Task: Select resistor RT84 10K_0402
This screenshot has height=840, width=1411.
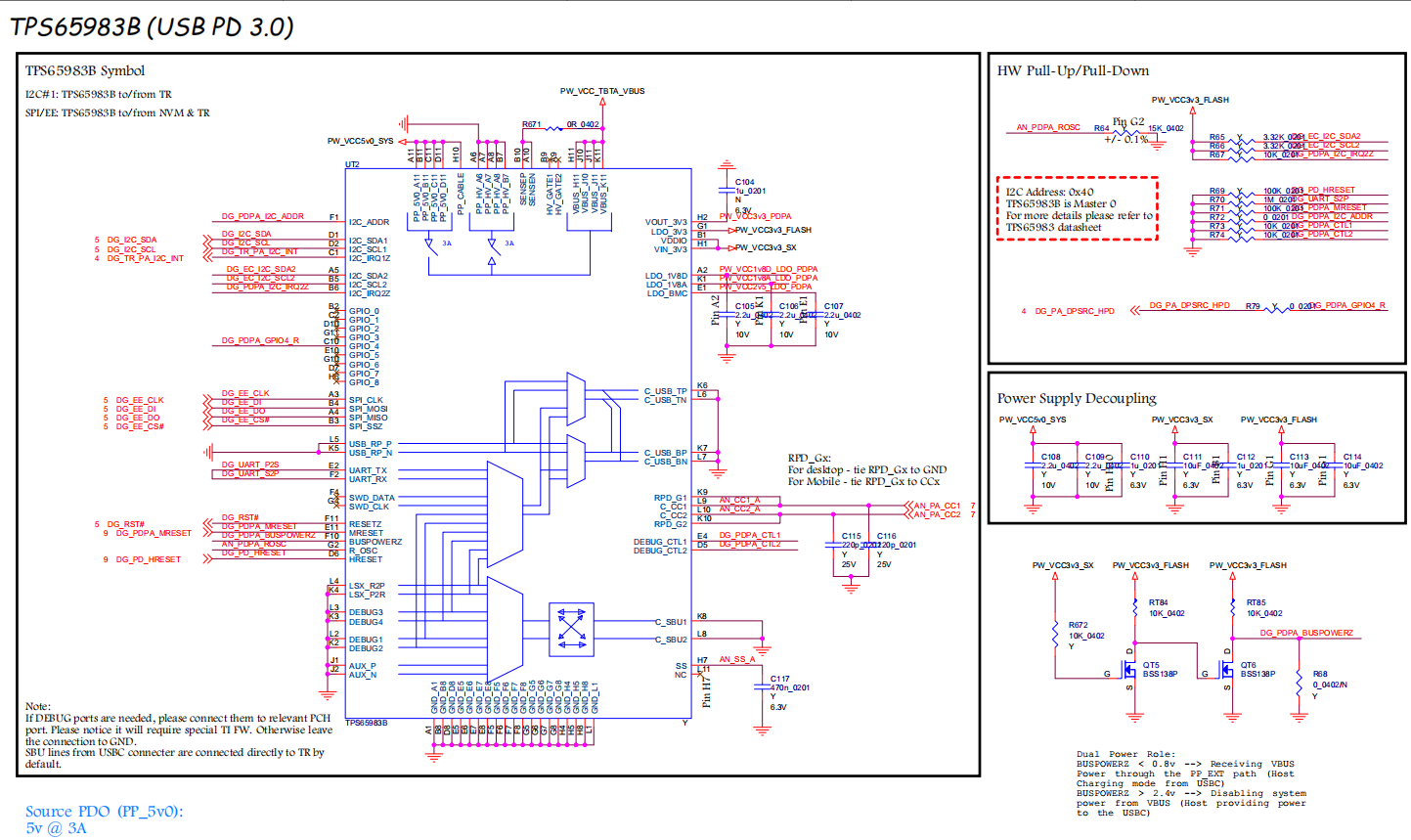Action: click(1135, 608)
